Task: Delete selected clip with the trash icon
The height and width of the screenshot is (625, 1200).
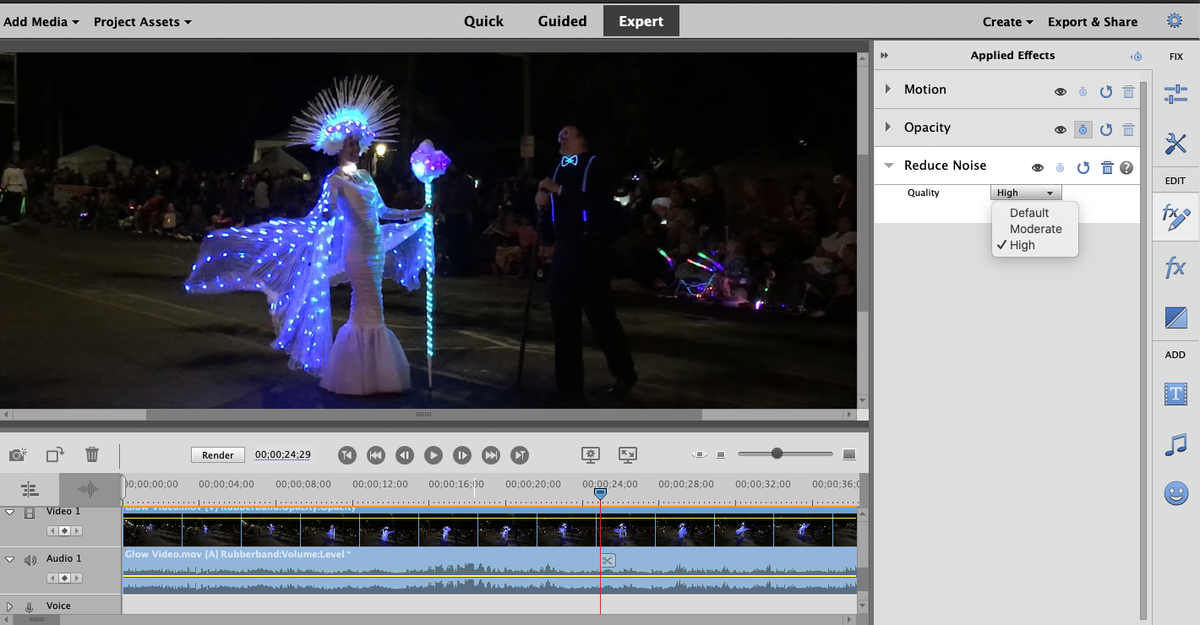Action: pos(92,455)
